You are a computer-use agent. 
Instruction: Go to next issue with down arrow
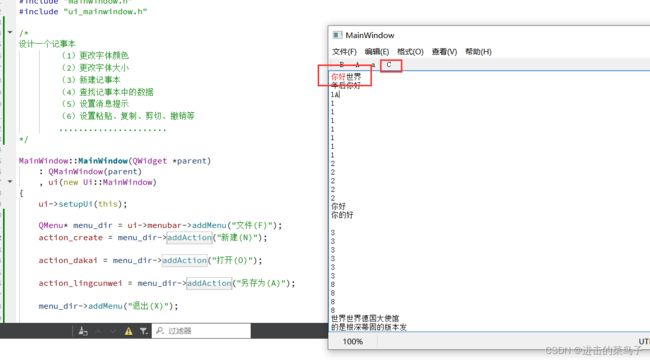pyautogui.click(x=113, y=331)
